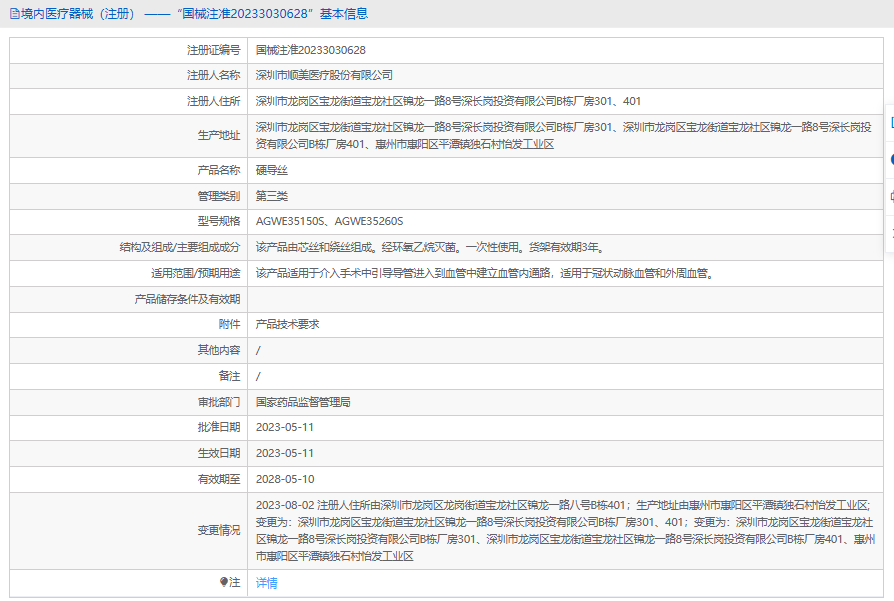Click the bottom icon in right floating sidebar
The image size is (894, 601).
890,232
